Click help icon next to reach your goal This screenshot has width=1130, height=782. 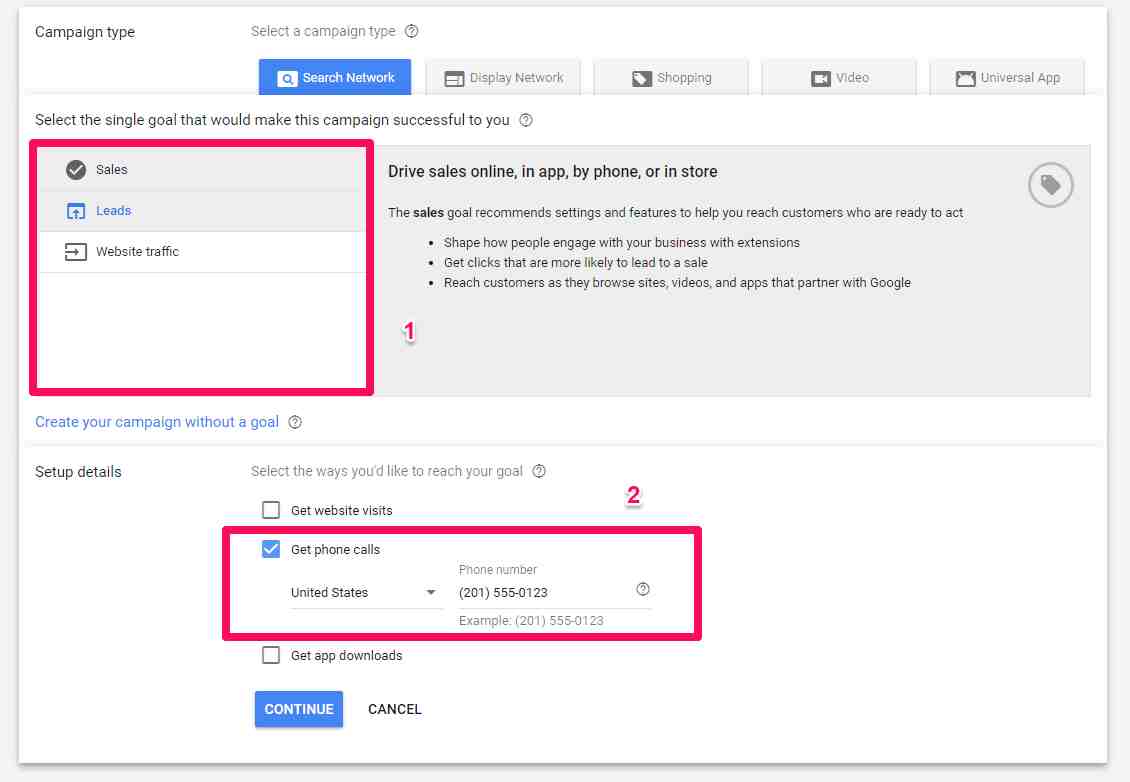[x=540, y=471]
